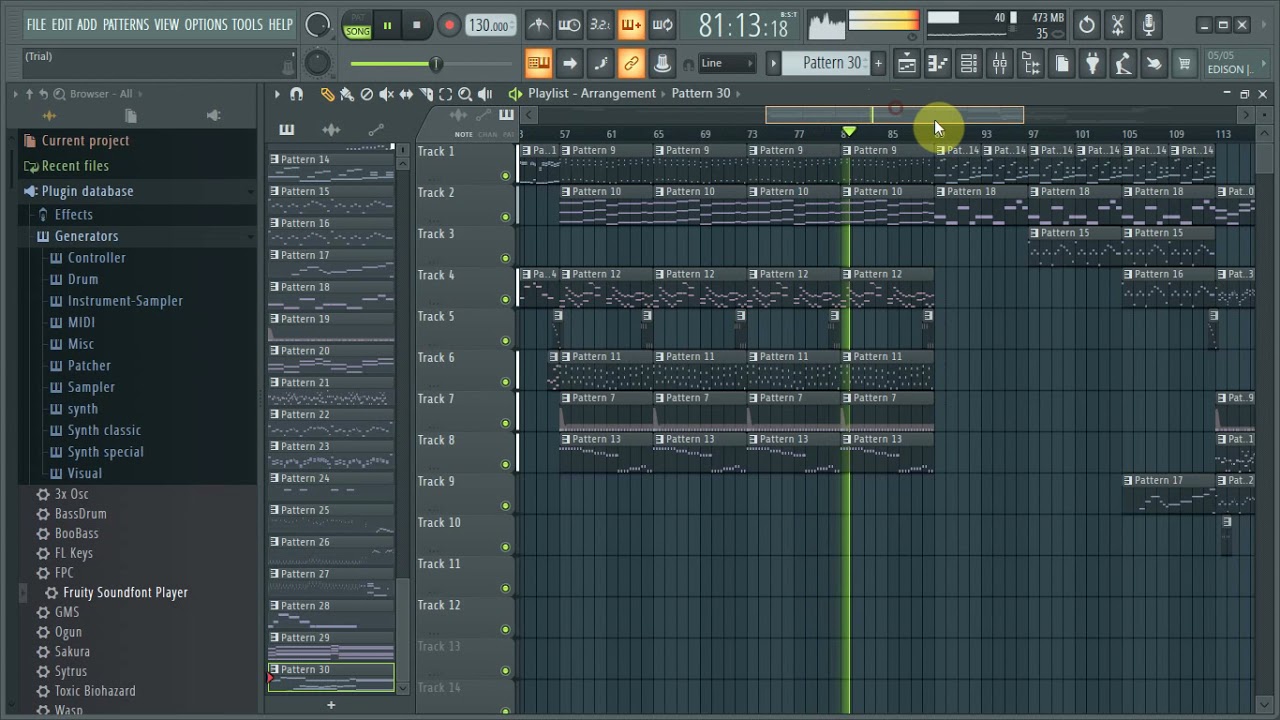The image size is (1280, 720).
Task: Open the Channel rack icon
Action: pos(968,64)
